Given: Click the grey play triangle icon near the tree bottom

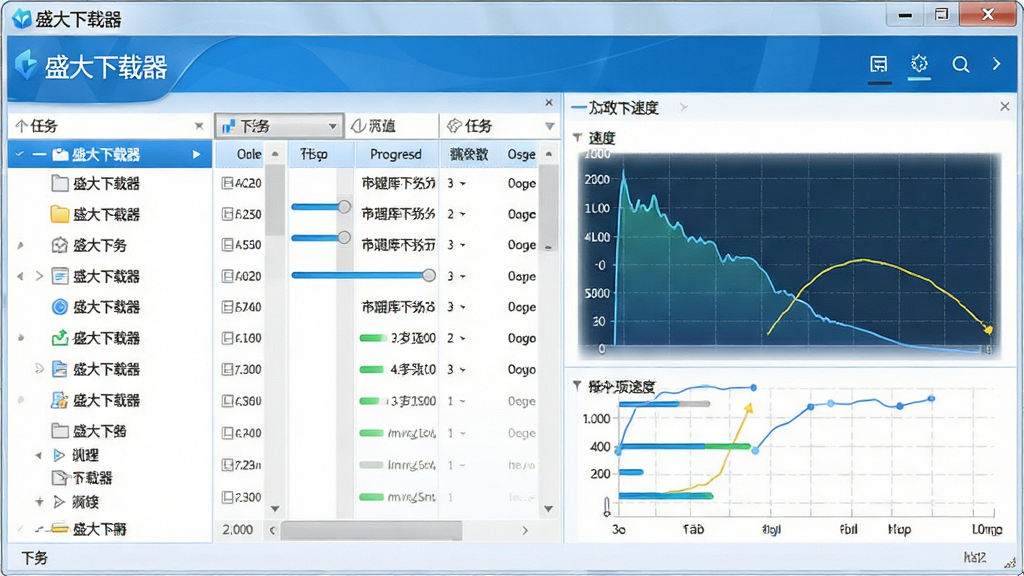Looking at the screenshot, I should coord(59,502).
